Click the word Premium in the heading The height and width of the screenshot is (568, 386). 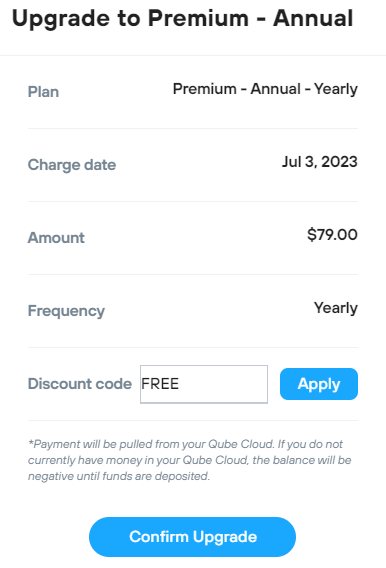(x=198, y=18)
